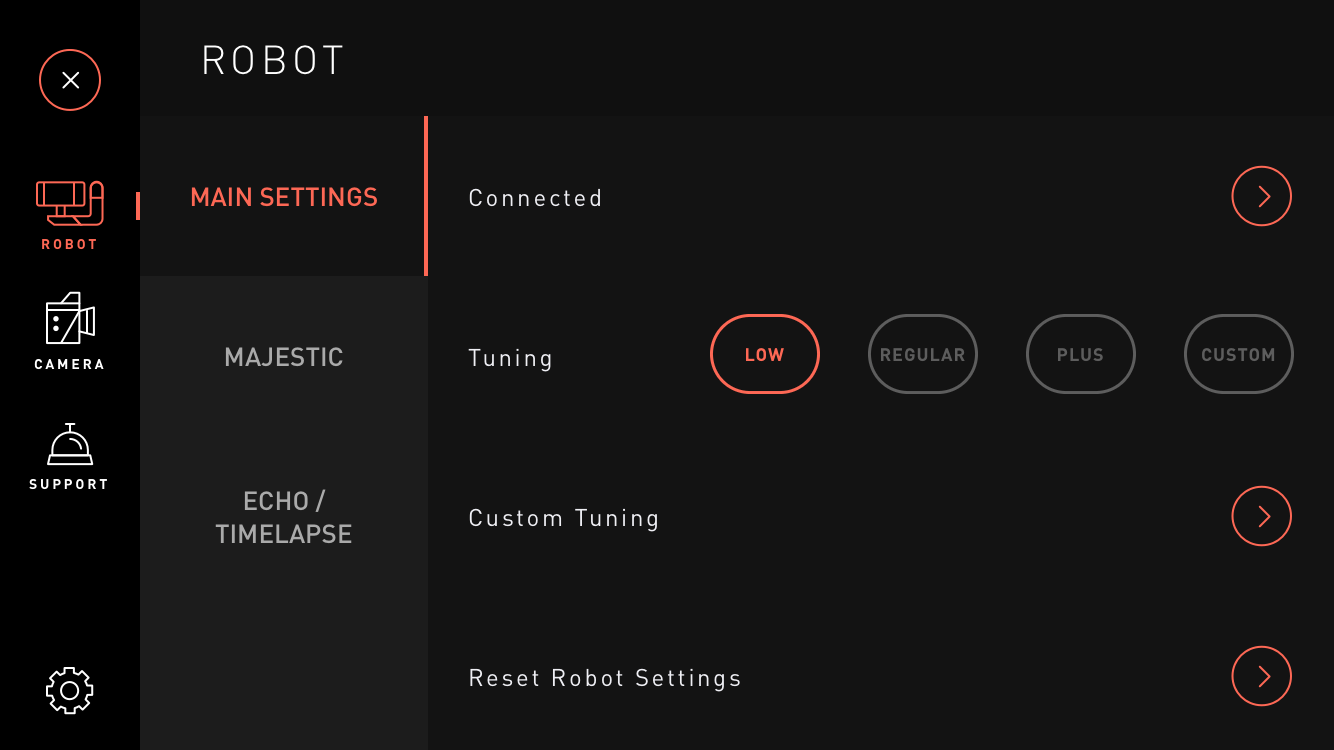This screenshot has width=1334, height=750.
Task: Open the Reset Robot Settings arrow
Action: 1262,676
